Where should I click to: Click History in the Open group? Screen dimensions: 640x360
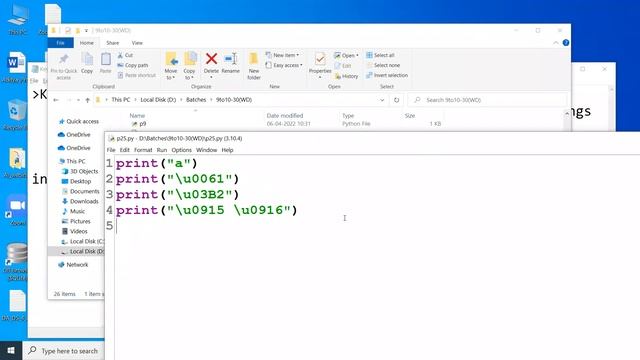pyautogui.click(x=346, y=76)
